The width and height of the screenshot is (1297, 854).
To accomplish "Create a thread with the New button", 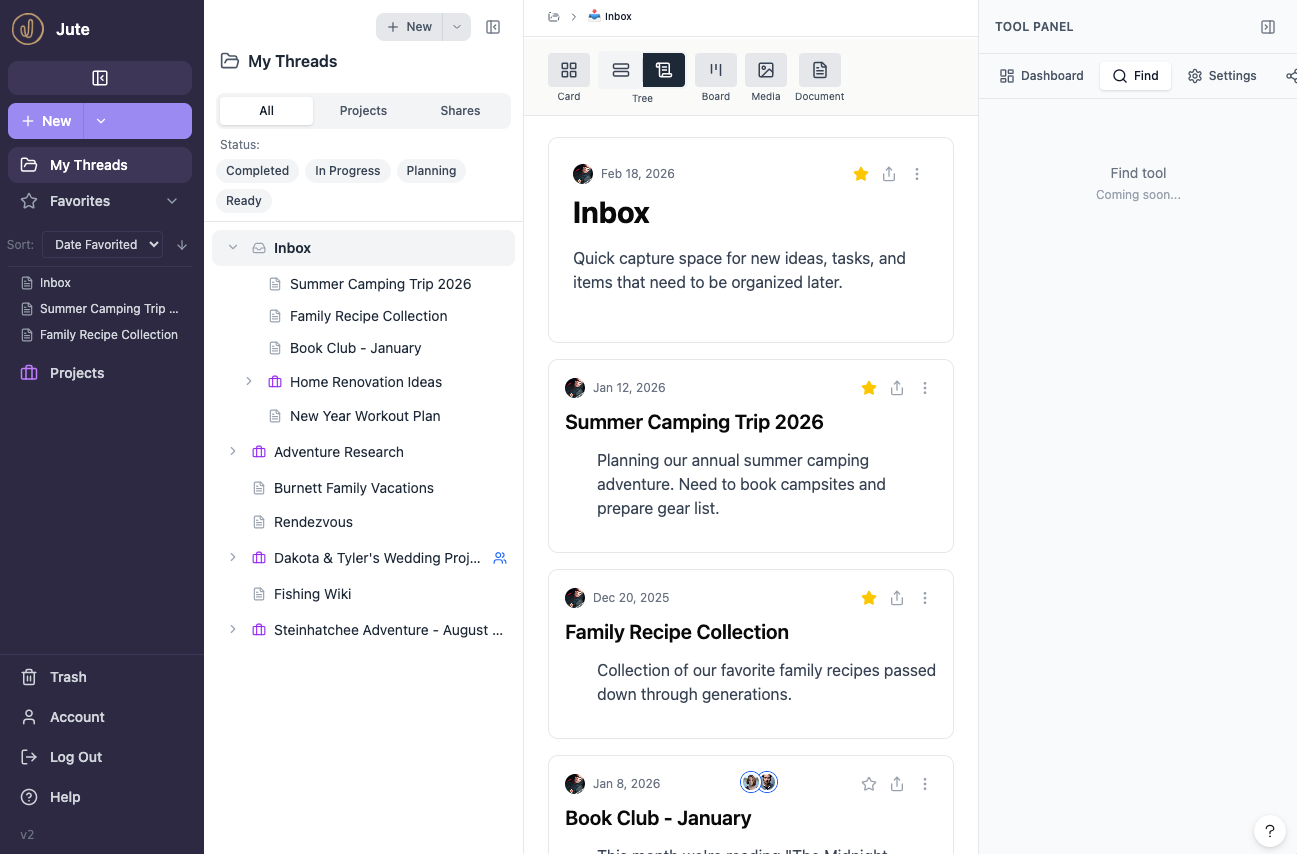I will [x=409, y=27].
